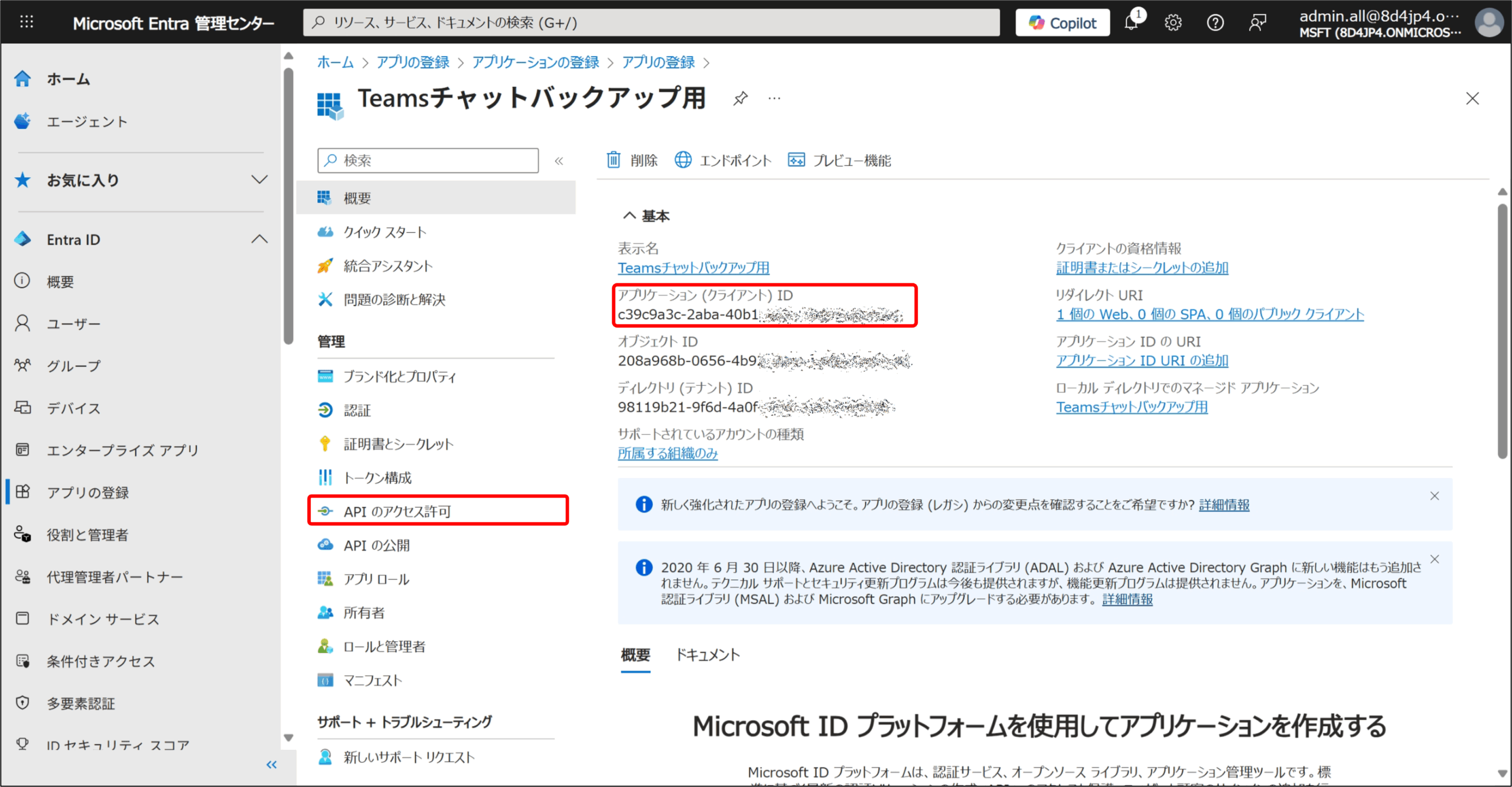Click the notifications bell icon
The image size is (1512, 787).
click(x=1131, y=23)
